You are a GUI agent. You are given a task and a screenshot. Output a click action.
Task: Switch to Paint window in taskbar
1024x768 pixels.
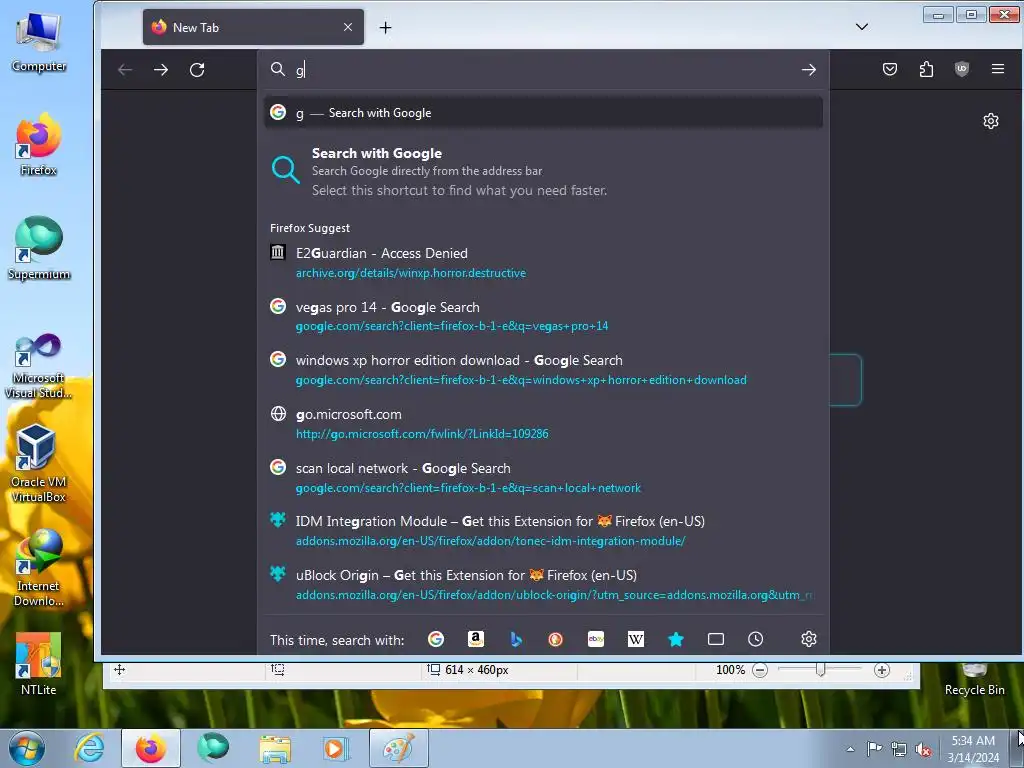398,748
